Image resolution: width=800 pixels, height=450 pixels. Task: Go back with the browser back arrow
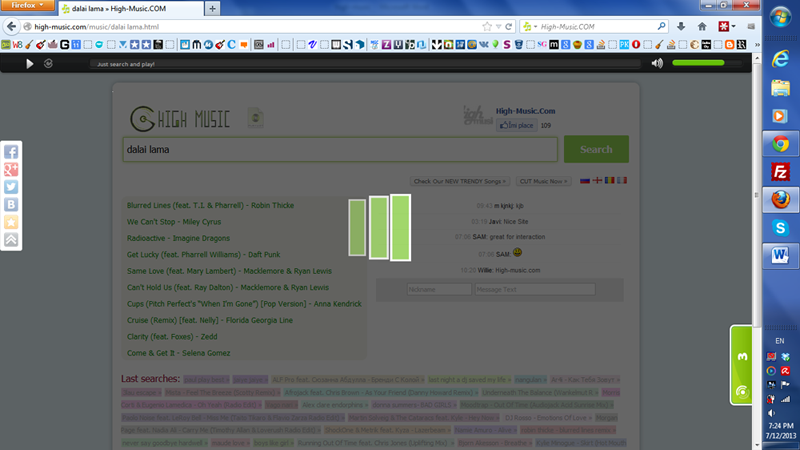point(11,27)
